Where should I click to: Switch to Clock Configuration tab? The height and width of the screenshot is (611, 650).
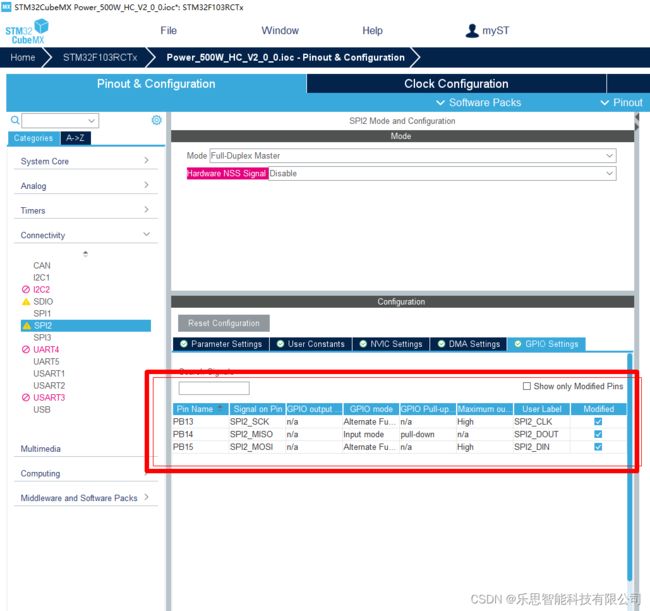(x=456, y=84)
